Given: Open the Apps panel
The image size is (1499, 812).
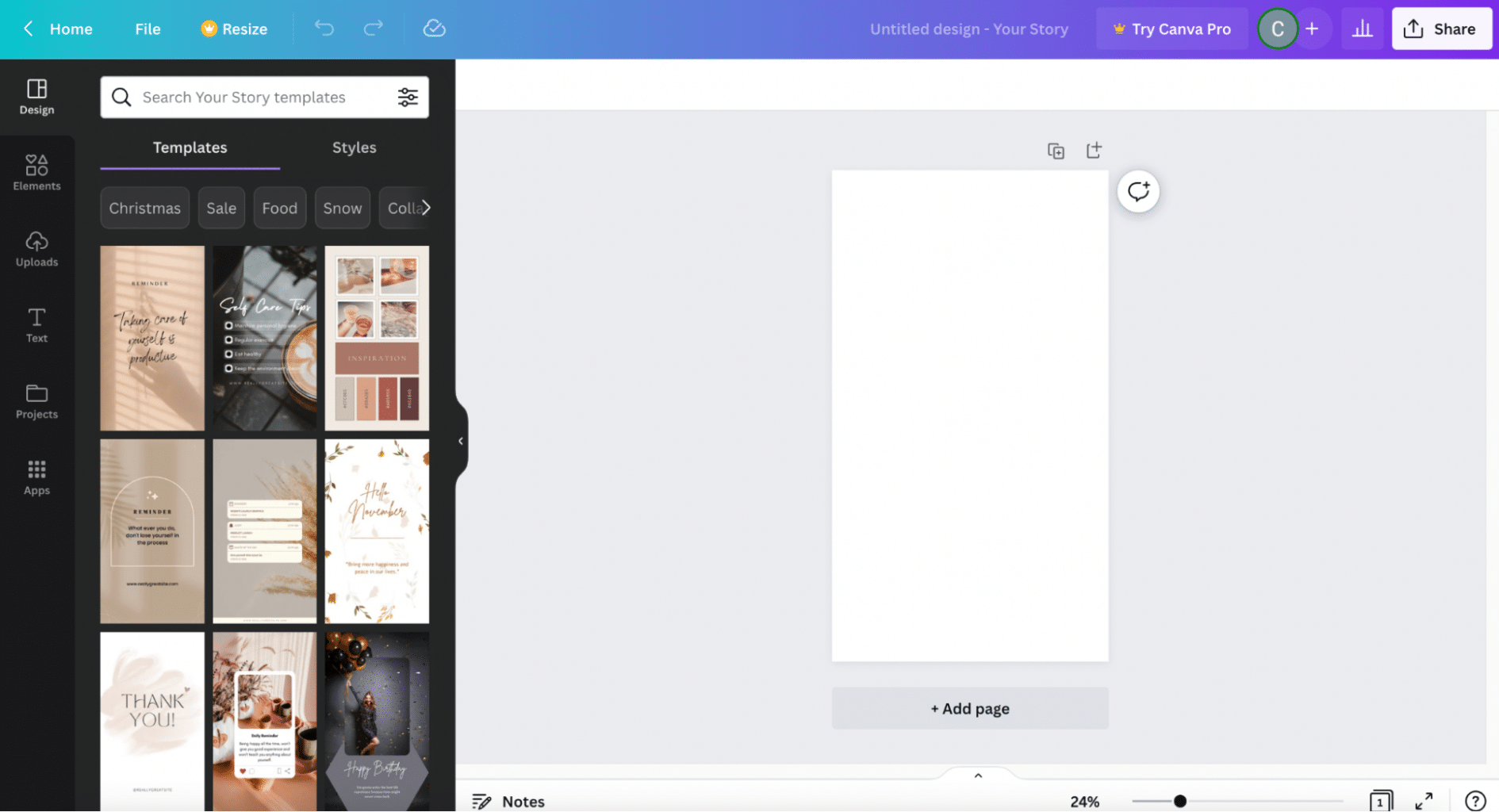Looking at the screenshot, I should [x=36, y=477].
